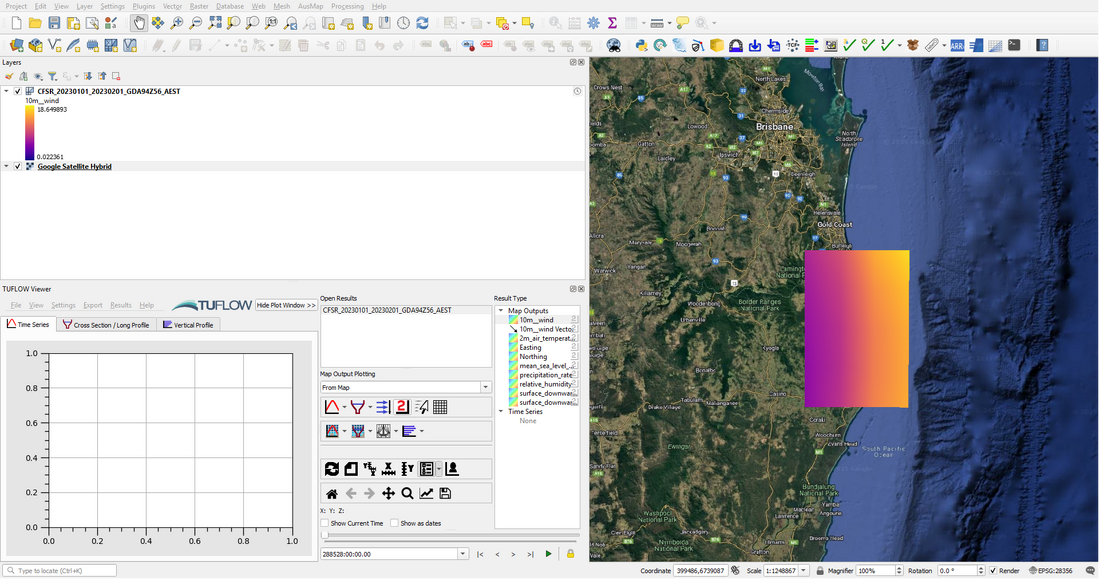Toggle visibility of CFSR mesh layer
The height and width of the screenshot is (580, 1100).
coord(18,91)
